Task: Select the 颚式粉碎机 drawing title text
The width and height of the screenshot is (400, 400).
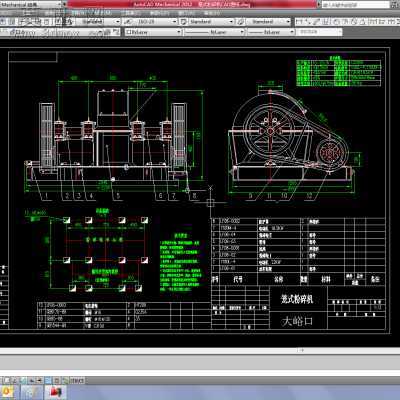Action: coord(297,299)
